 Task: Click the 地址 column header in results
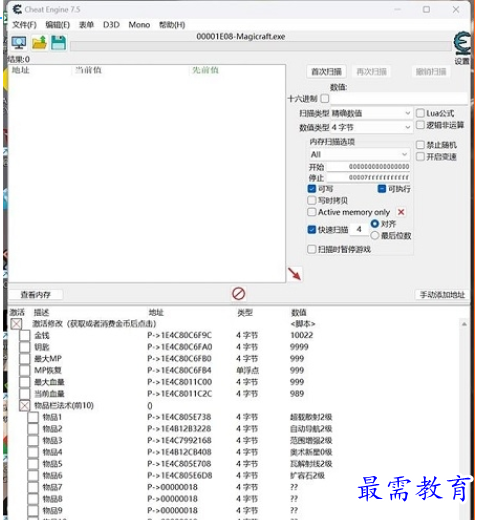coord(21,70)
